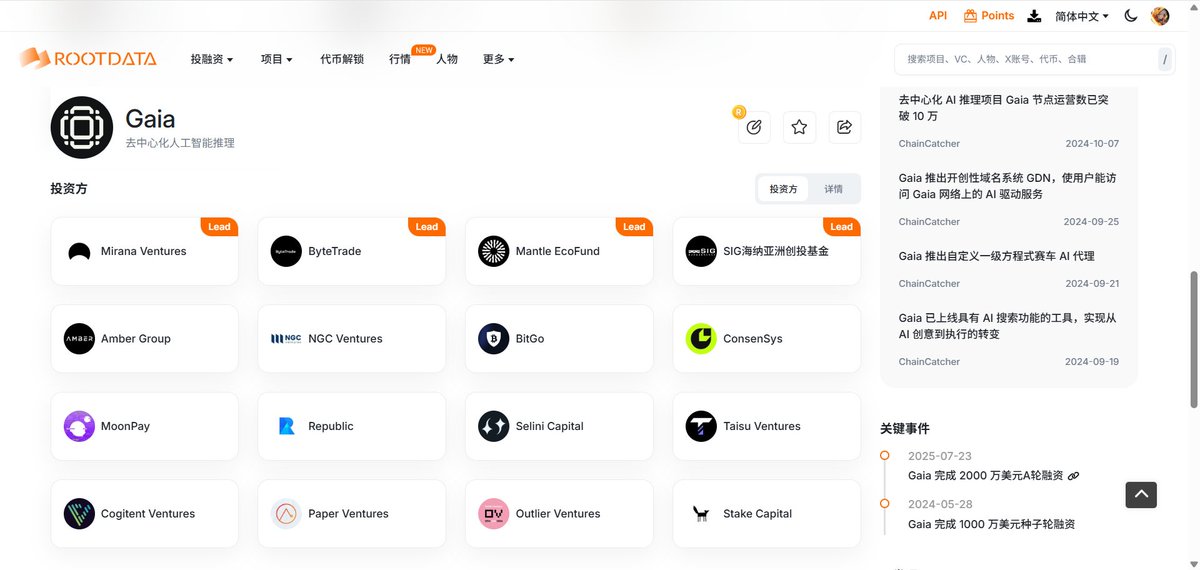
Task: Open the API link
Action: [938, 16]
